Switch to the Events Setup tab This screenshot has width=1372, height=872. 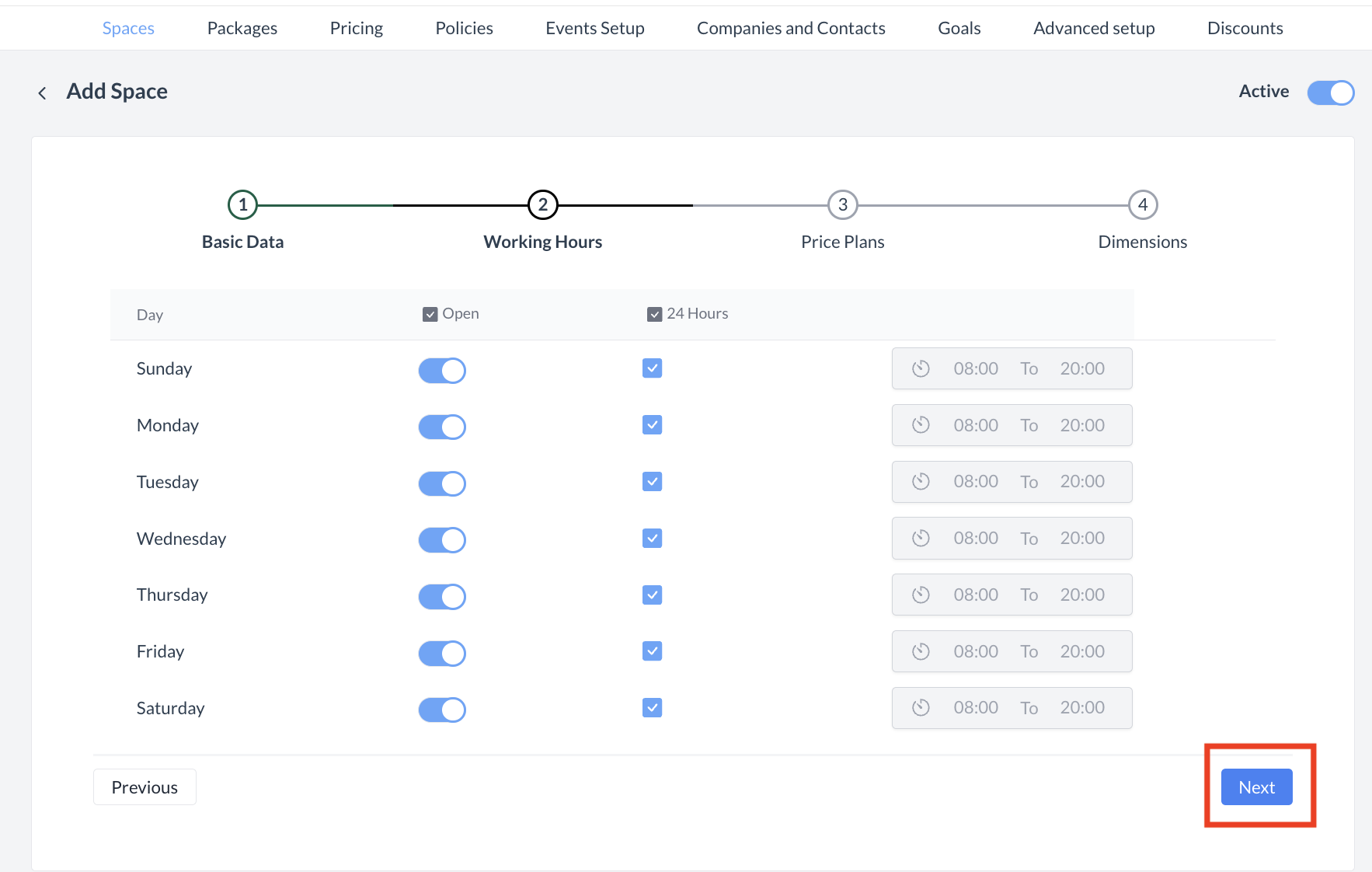[594, 28]
